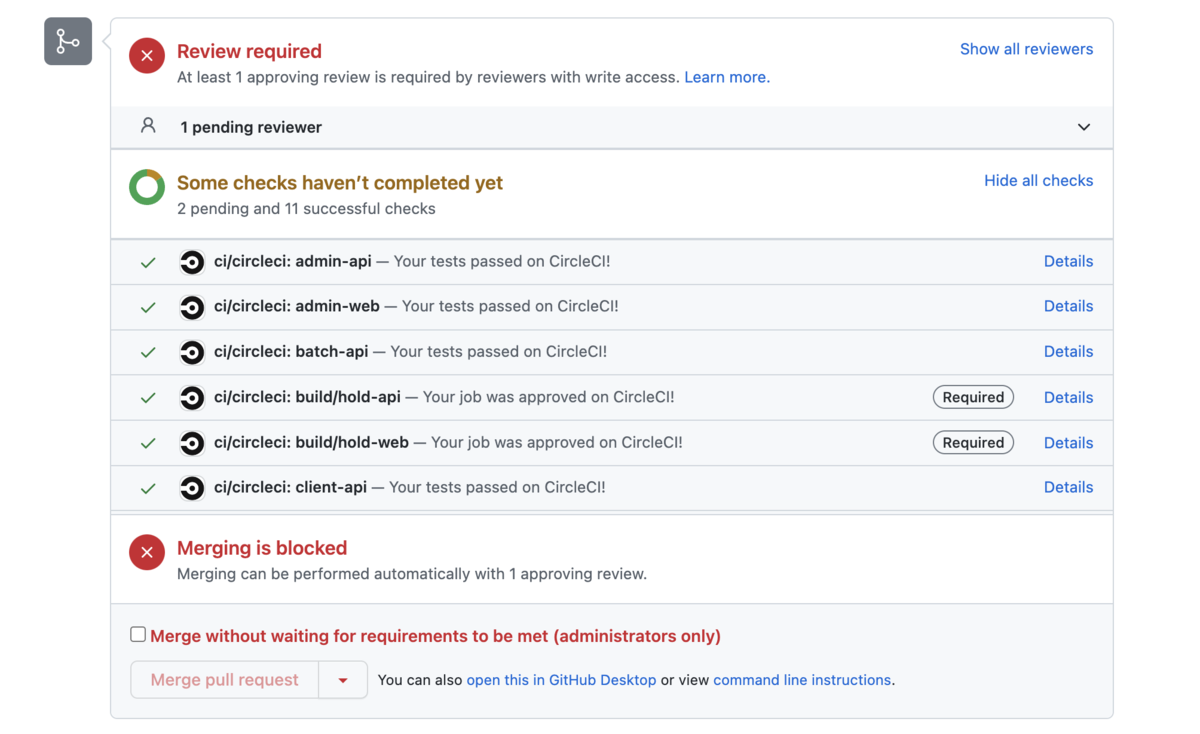Image resolution: width=1200 pixels, height=734 pixels.
Task: Open the merge method dropdown arrow
Action: (343, 680)
